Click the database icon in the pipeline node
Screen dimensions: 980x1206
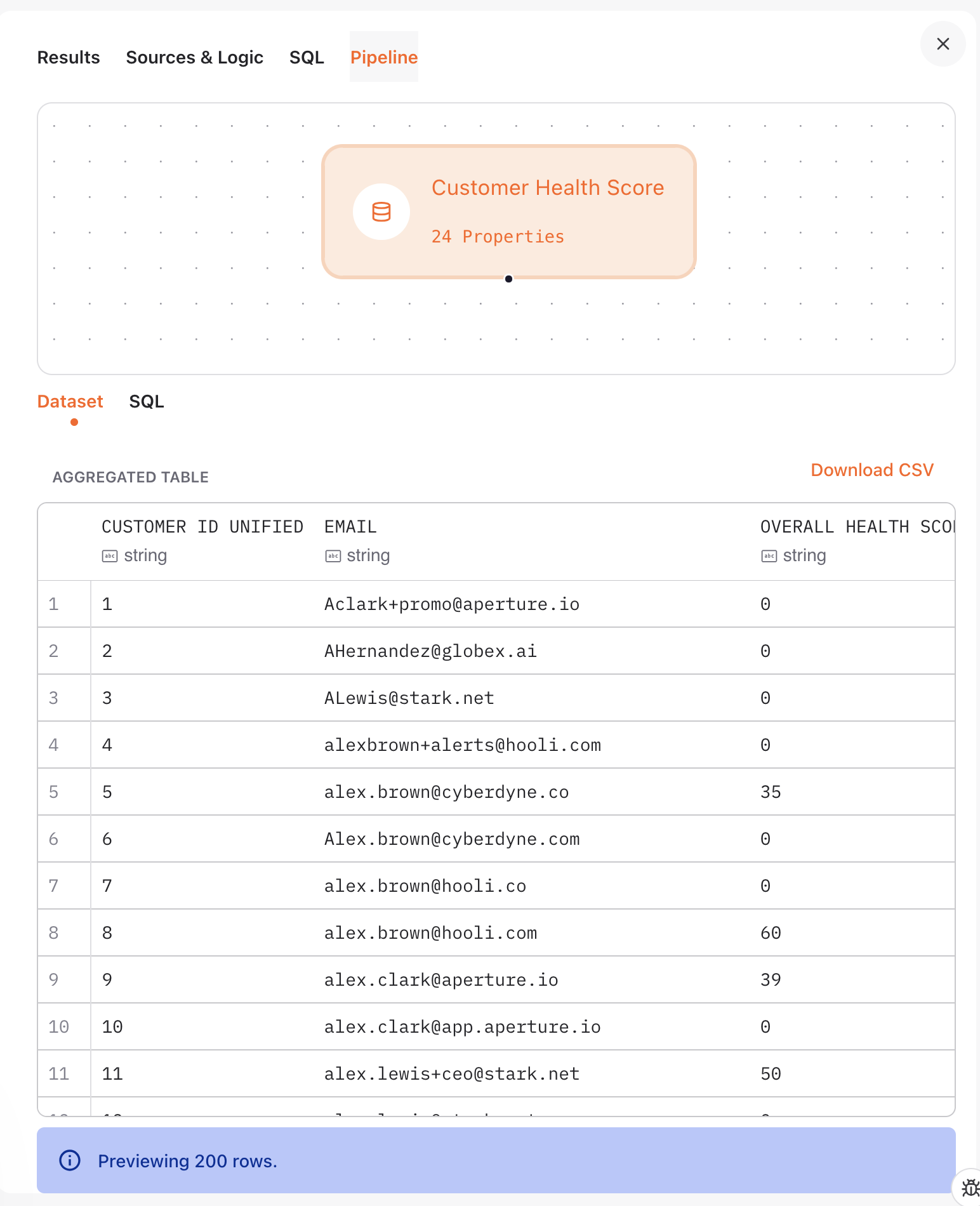(381, 212)
